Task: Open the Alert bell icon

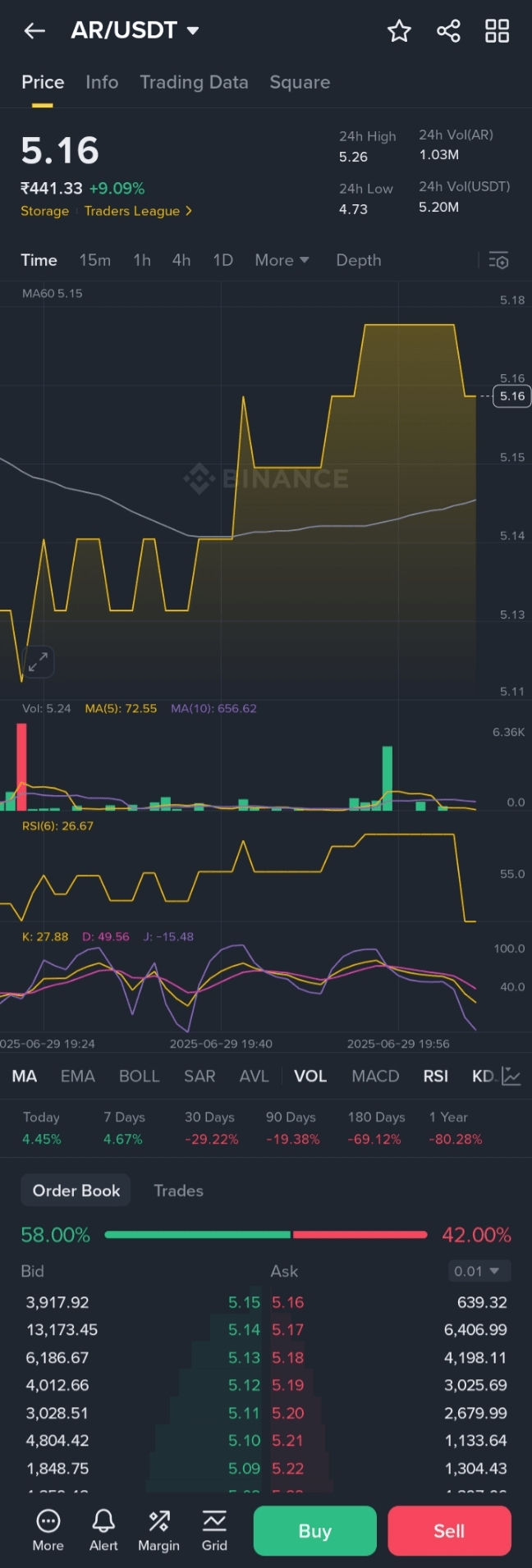Action: (x=103, y=1530)
